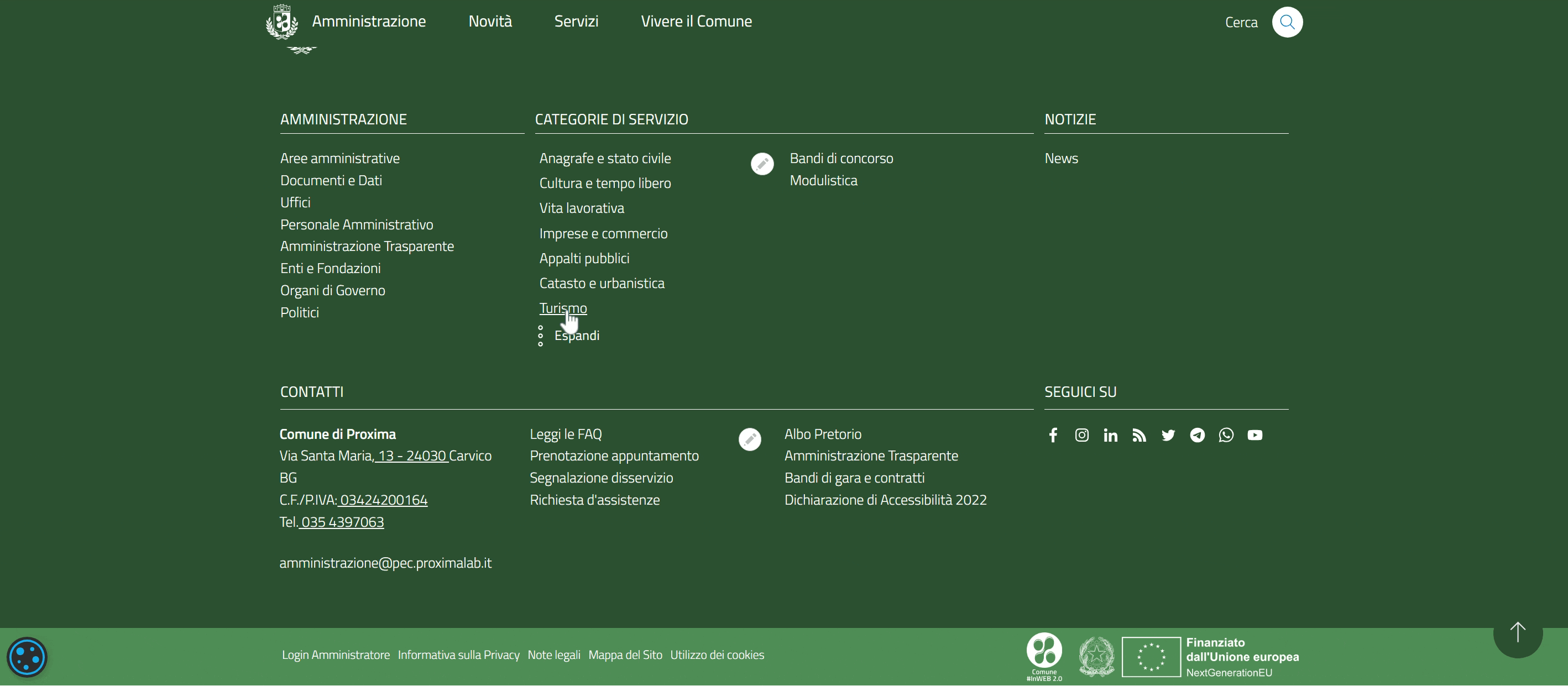
Task: Open the YouTube social icon
Action: [1255, 435]
